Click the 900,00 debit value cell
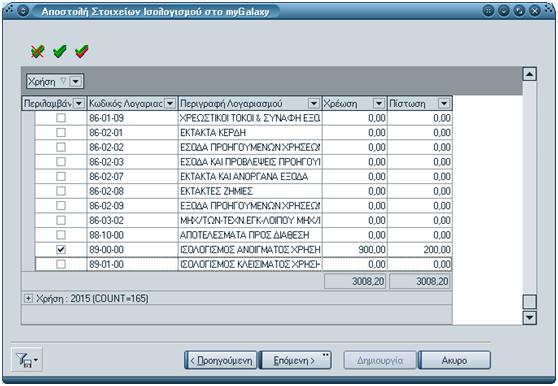 [354, 249]
